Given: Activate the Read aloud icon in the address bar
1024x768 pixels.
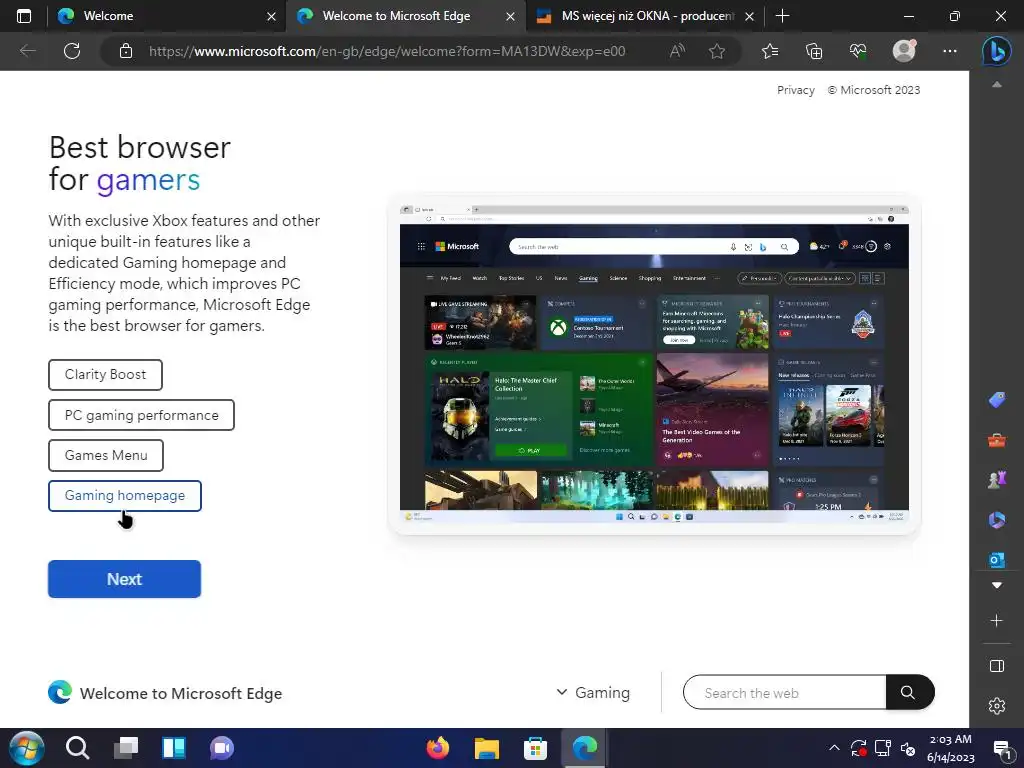Looking at the screenshot, I should [677, 51].
